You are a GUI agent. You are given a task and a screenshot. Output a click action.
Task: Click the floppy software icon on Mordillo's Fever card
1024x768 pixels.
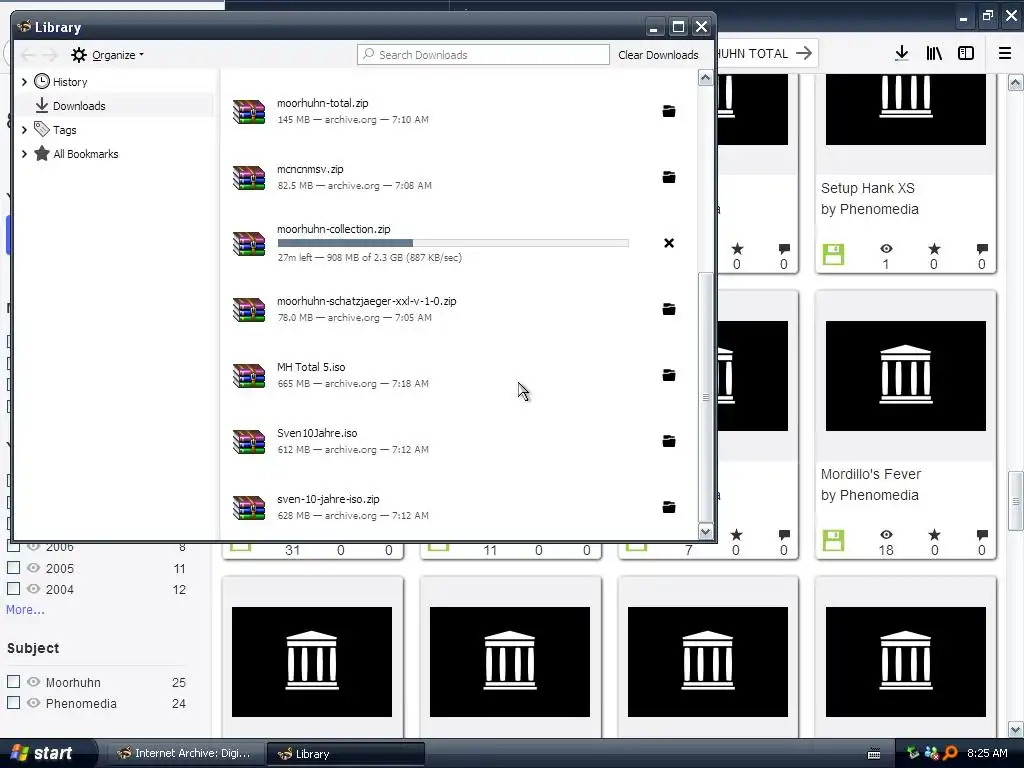pos(833,540)
